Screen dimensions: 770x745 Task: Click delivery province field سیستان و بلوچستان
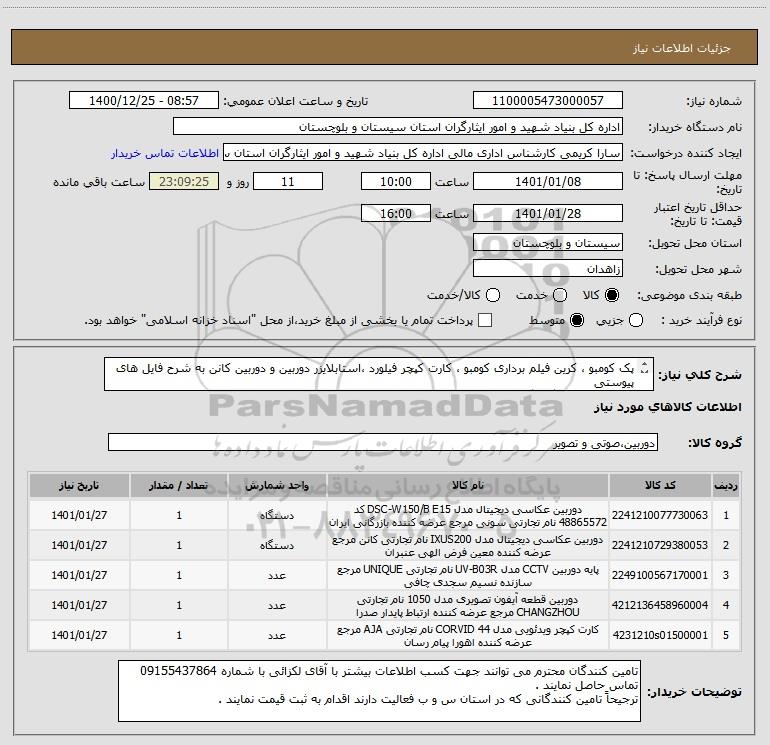pos(548,243)
